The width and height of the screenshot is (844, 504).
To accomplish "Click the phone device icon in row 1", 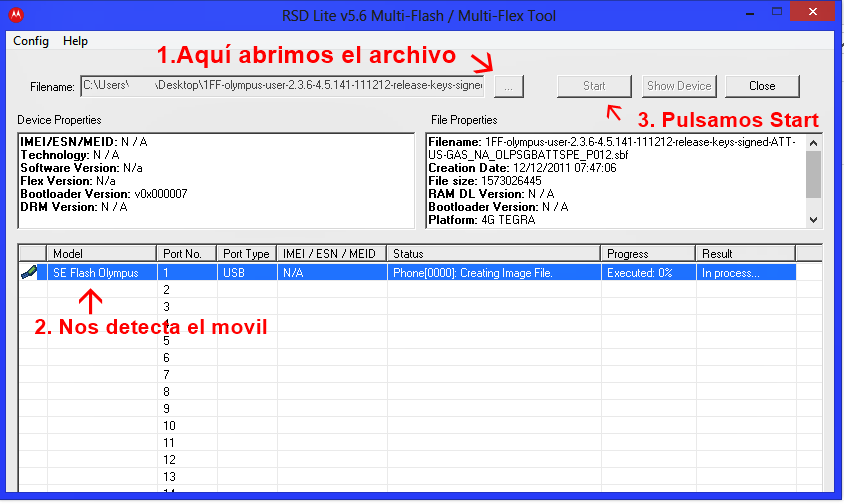I will point(30,272).
